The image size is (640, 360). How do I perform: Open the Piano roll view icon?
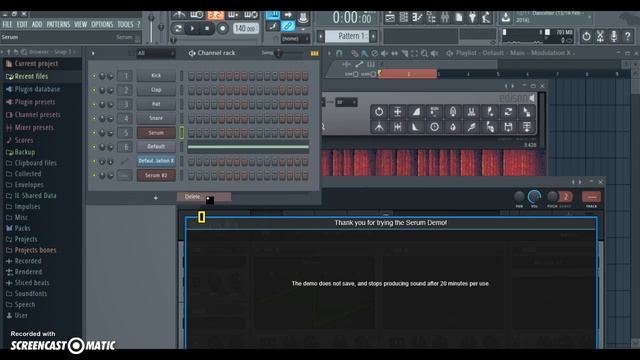(417, 17)
